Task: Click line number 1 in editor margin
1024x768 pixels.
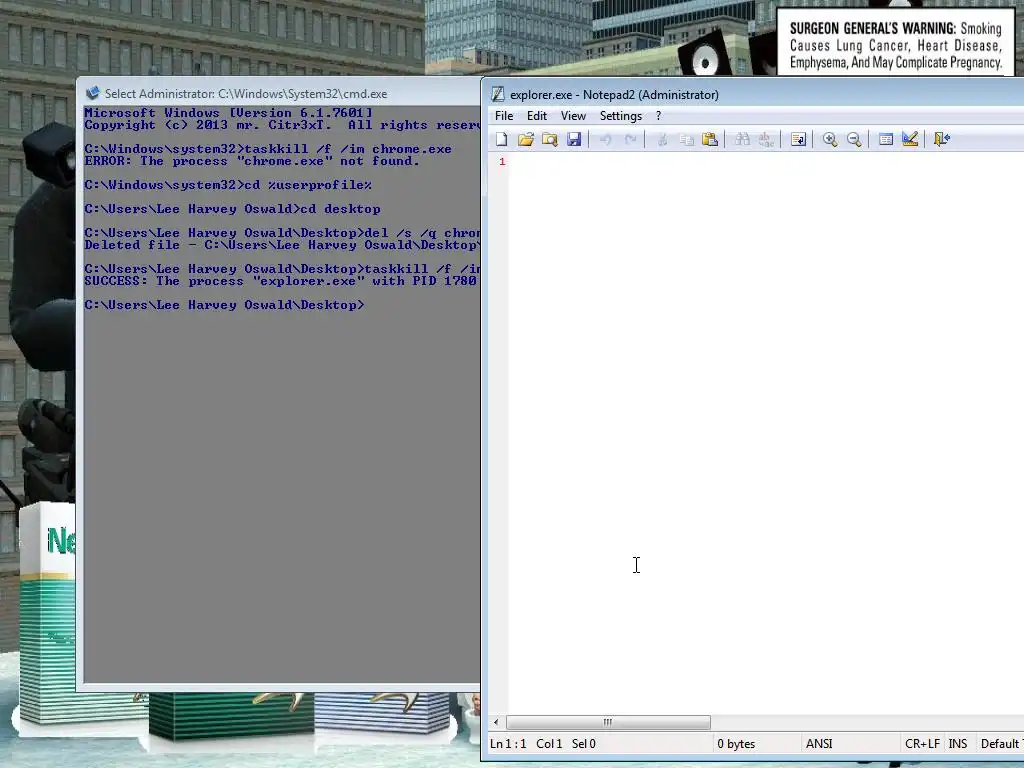Action: click(502, 161)
